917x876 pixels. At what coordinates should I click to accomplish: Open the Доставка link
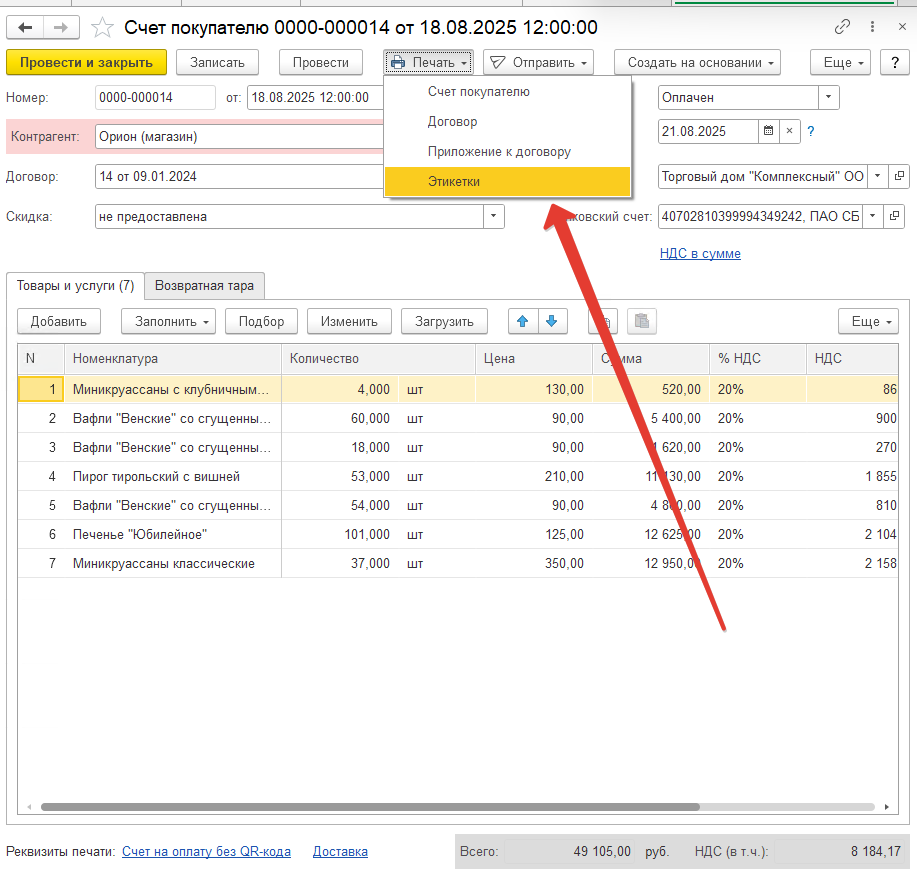(x=340, y=851)
